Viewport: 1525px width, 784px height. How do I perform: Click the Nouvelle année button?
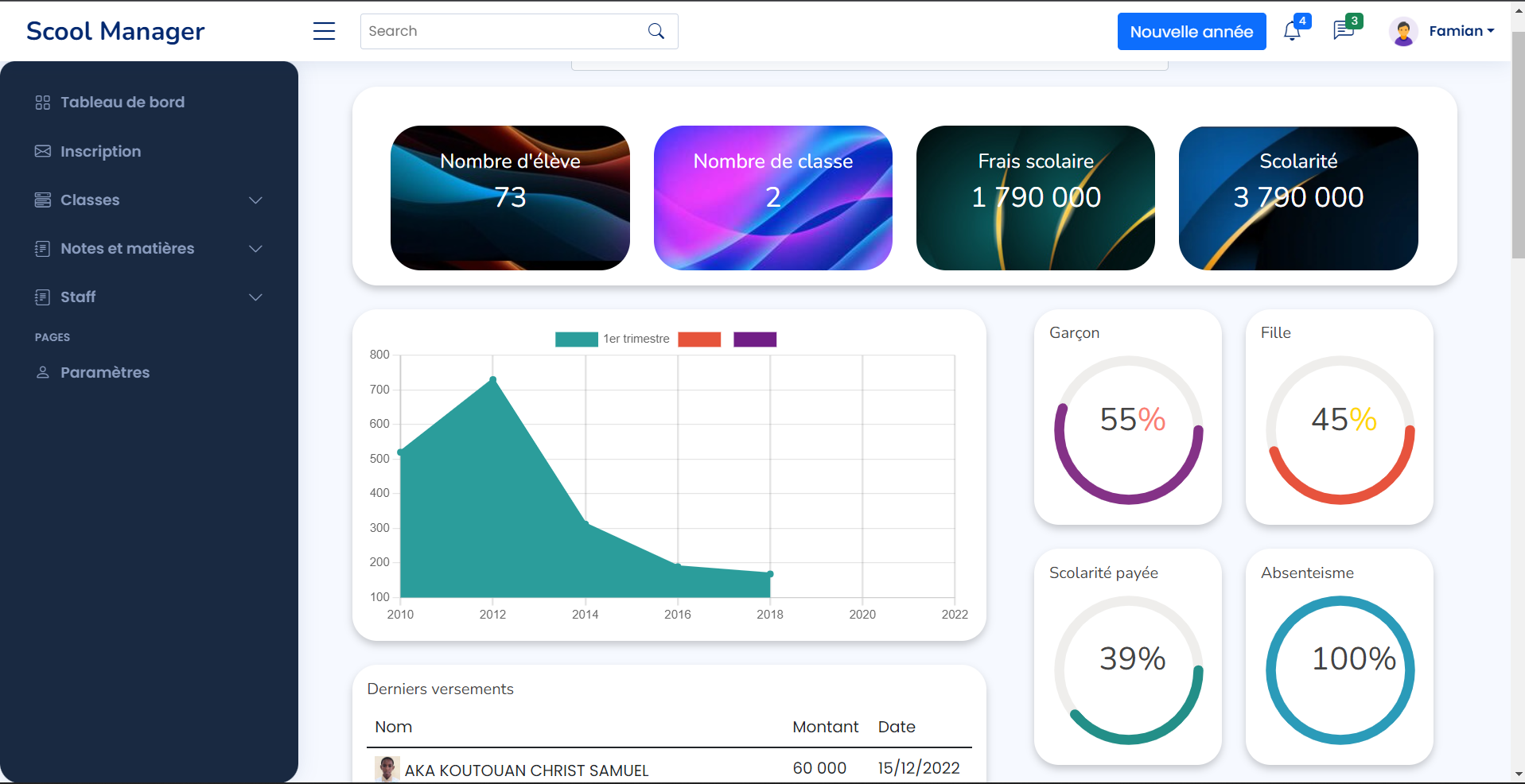point(1192,32)
